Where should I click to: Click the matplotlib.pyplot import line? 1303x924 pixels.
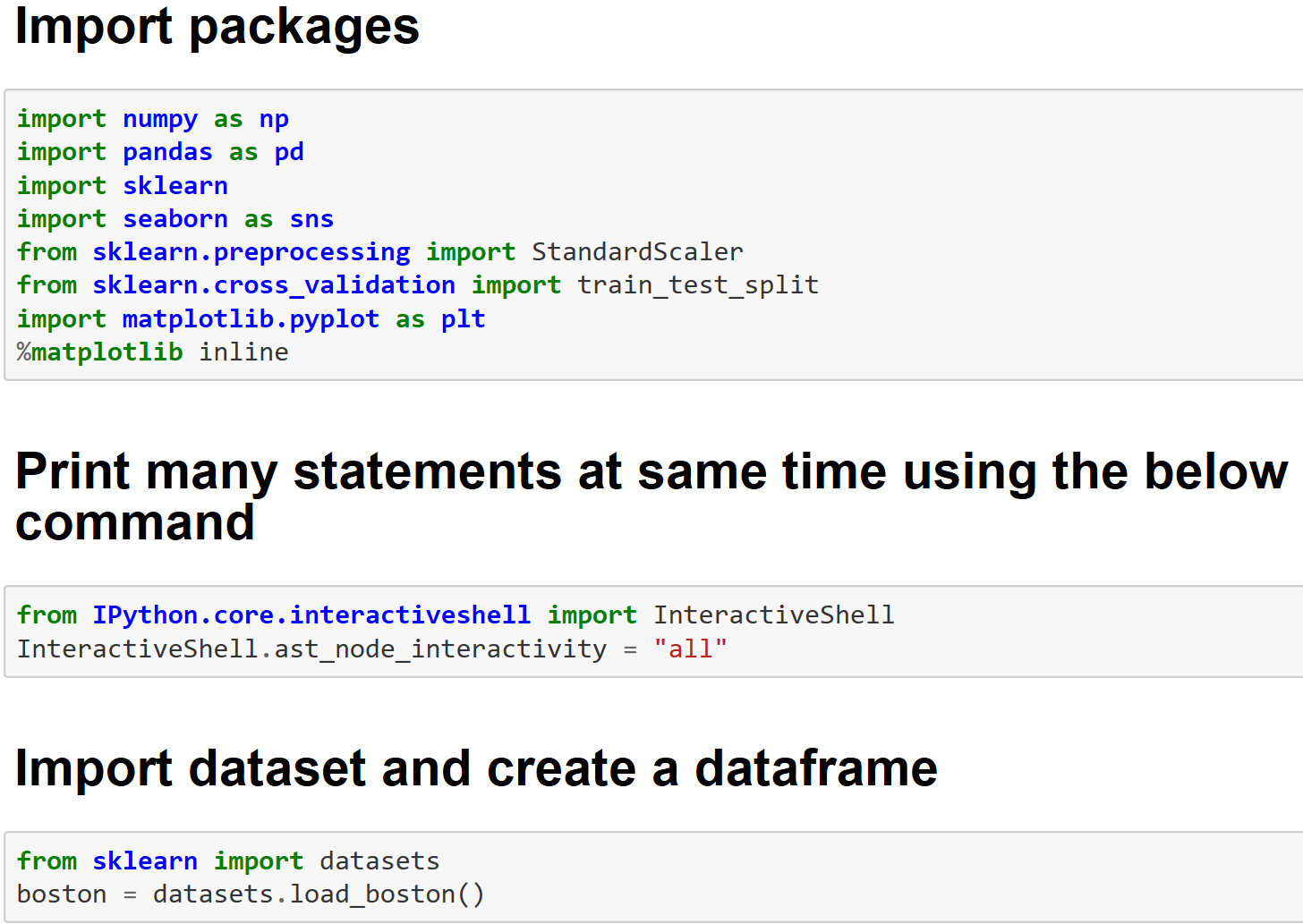[251, 319]
